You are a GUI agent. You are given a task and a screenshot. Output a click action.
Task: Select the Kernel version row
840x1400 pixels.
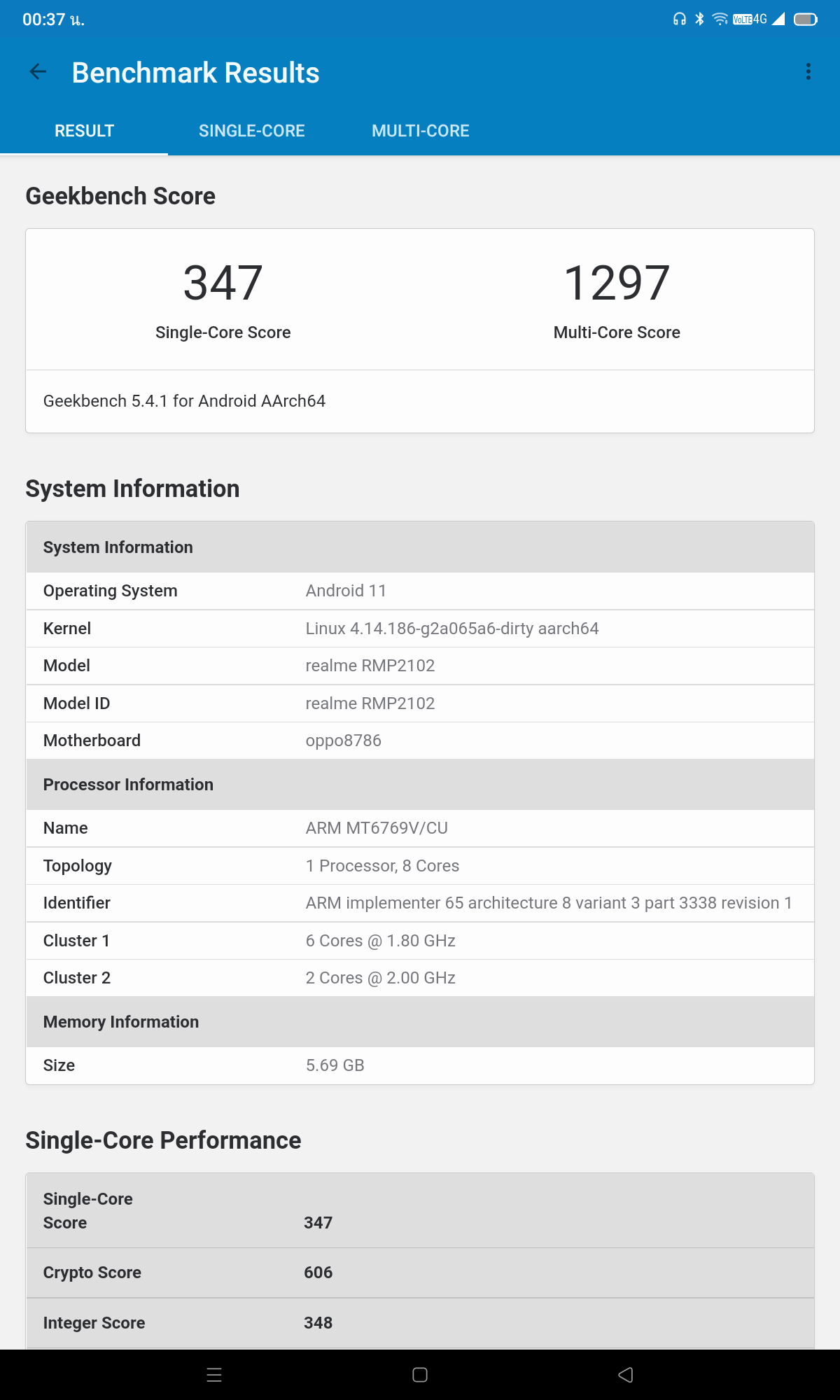[x=420, y=629]
